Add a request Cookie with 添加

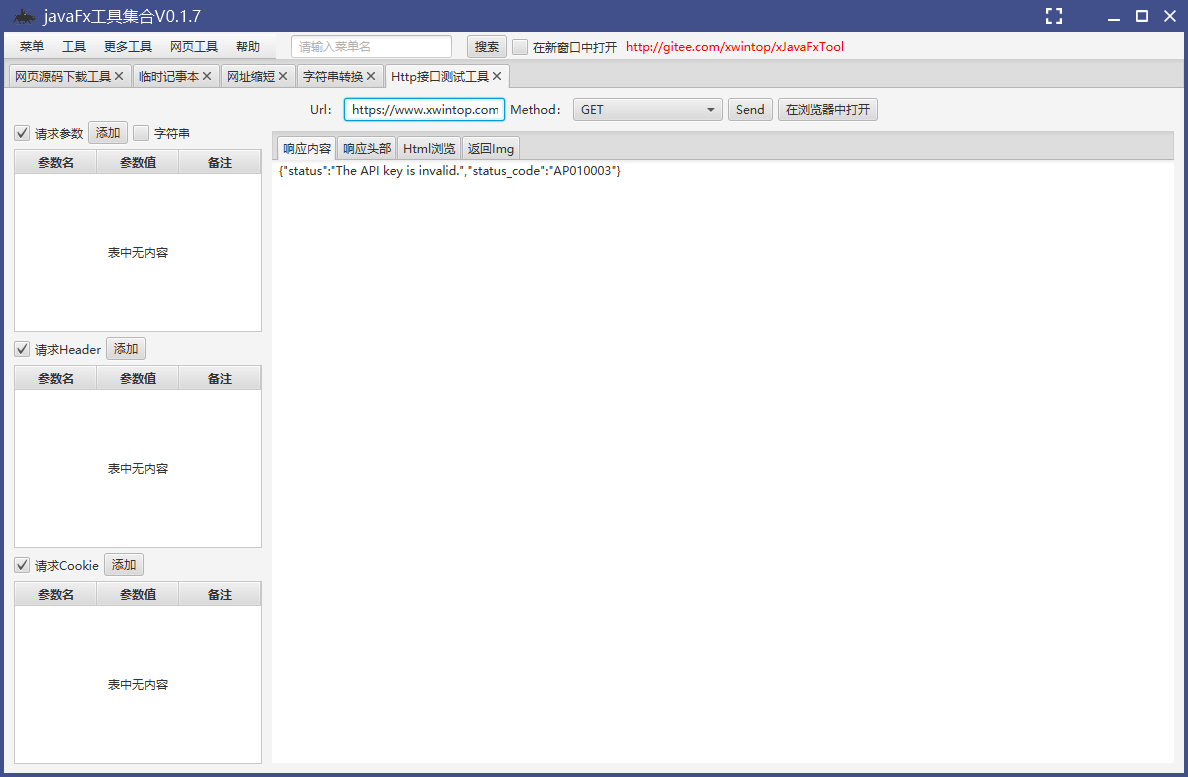pyautogui.click(x=123, y=565)
